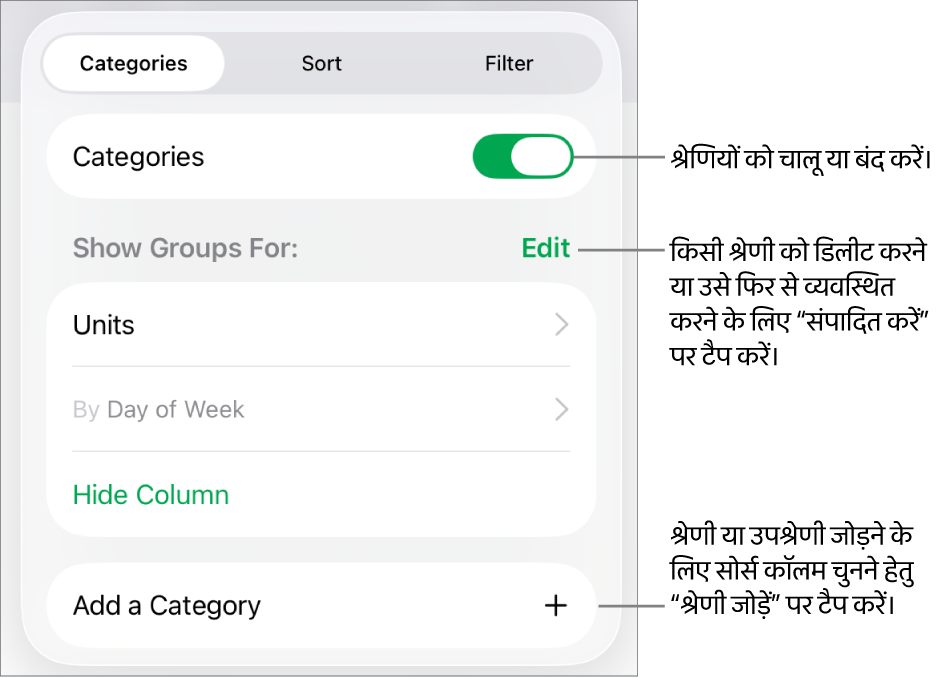Click the Add a Category label text
Screen dimensions: 943x678
point(167,606)
